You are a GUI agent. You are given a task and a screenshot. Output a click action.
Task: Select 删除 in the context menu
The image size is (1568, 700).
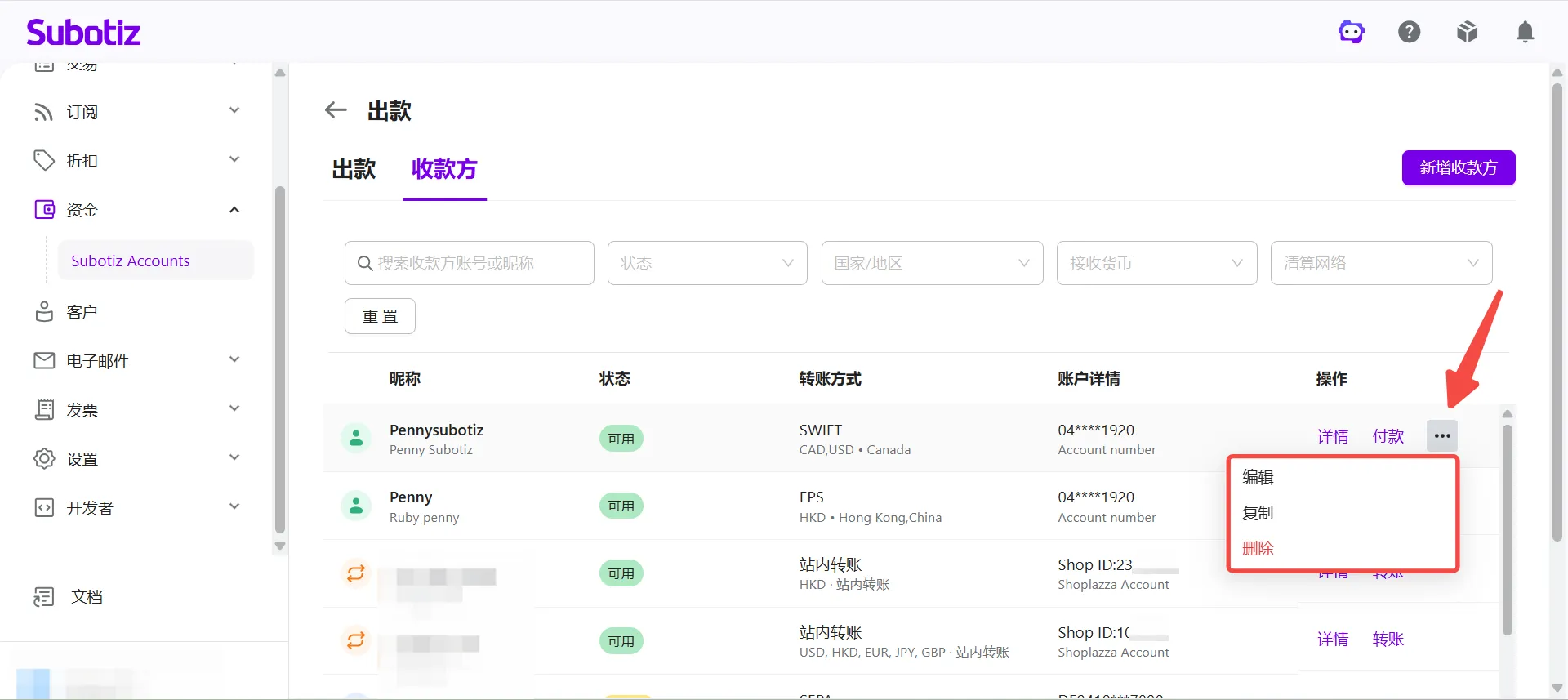(x=1258, y=548)
